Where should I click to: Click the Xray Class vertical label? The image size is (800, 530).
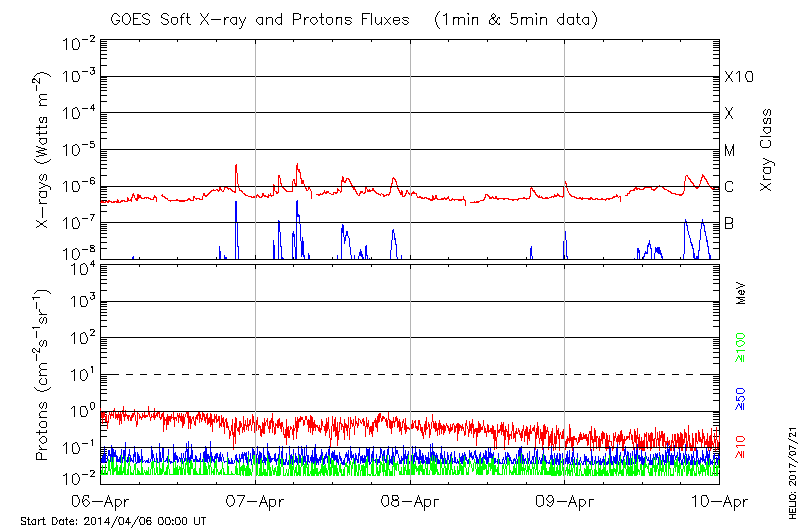point(766,150)
